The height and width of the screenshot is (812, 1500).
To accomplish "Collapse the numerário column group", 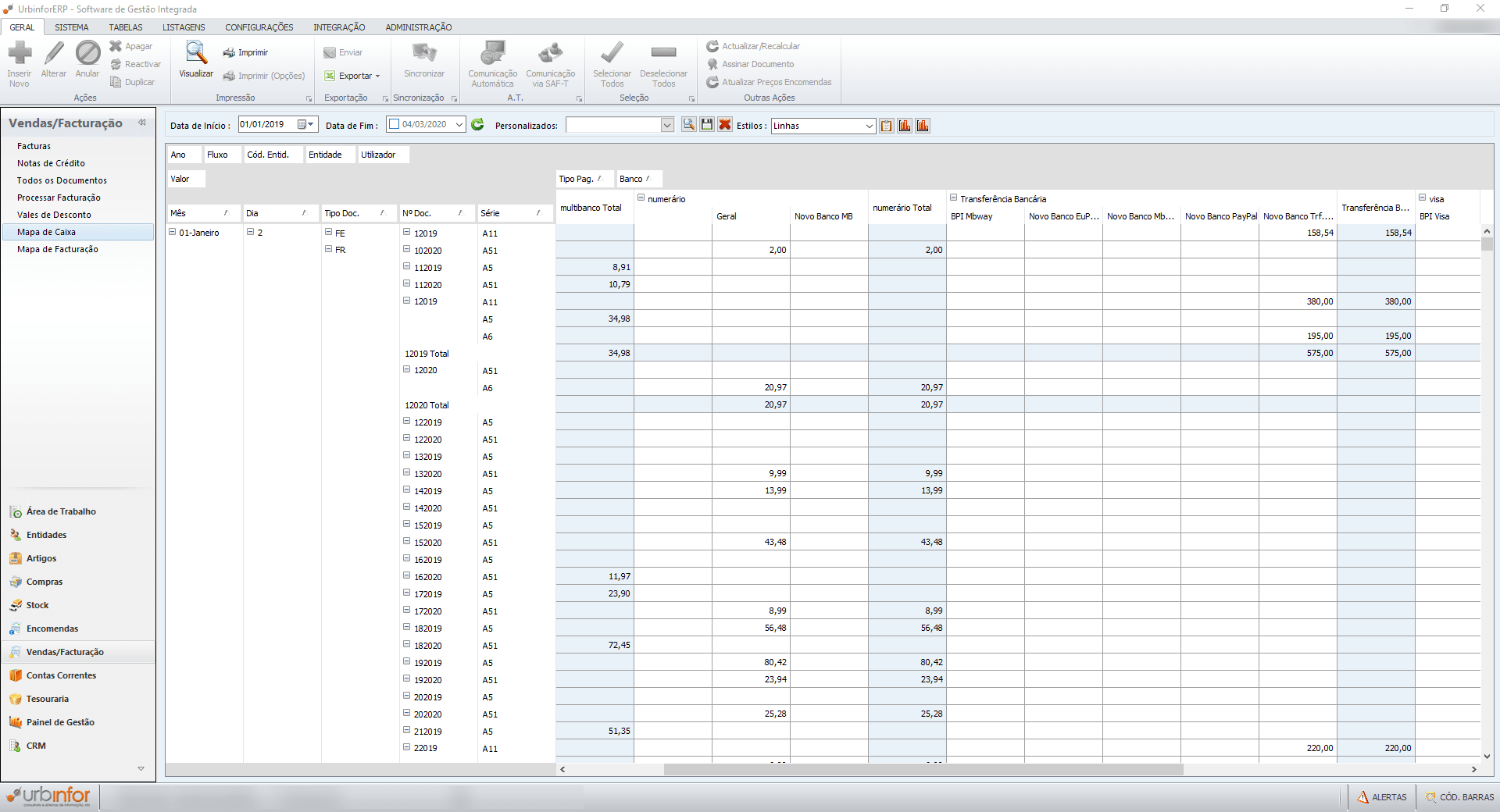I will pos(641,198).
